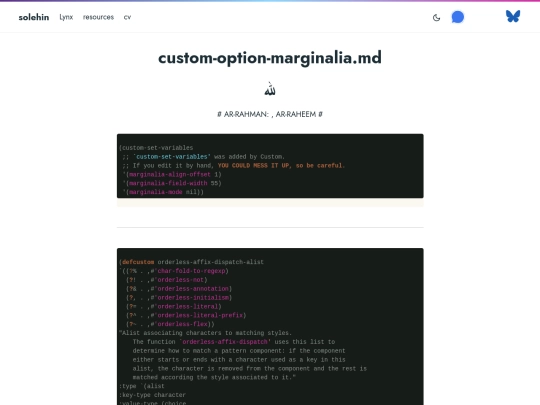Click the orderless-literal-prefix code line
The image size is (540, 405).
186,315
